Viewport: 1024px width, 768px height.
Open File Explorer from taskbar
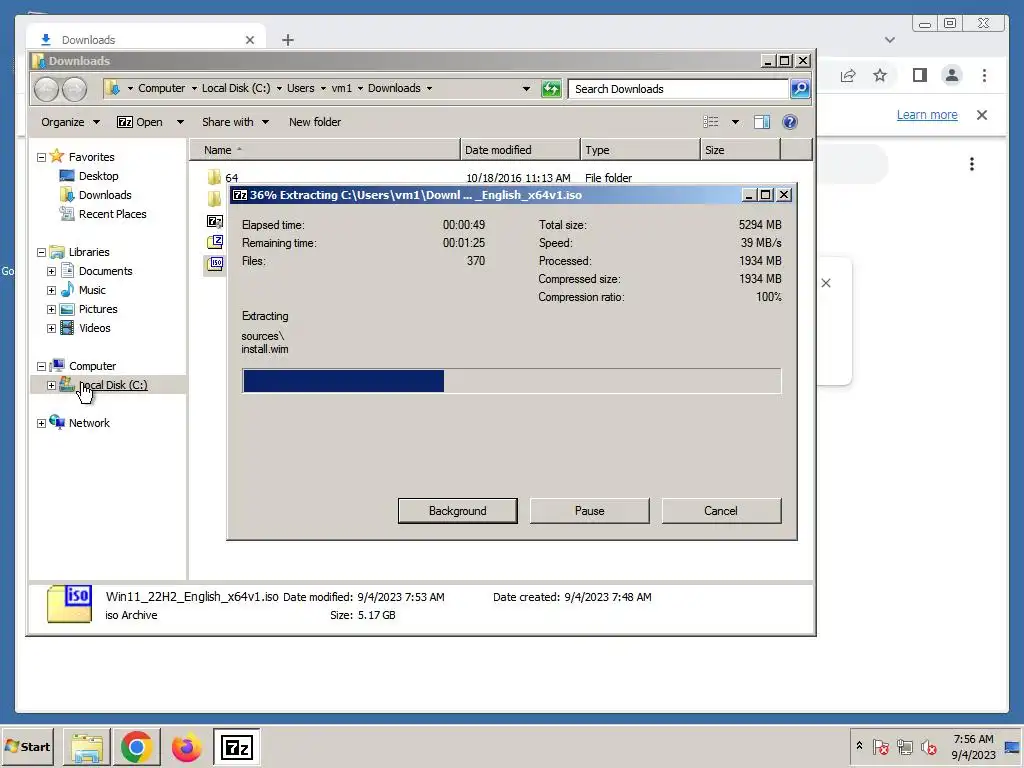(x=87, y=747)
